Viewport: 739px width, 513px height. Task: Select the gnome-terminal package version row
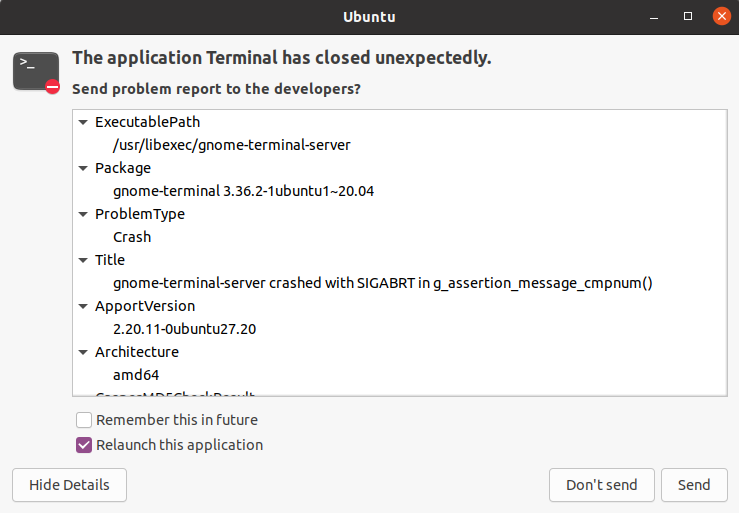[243, 191]
